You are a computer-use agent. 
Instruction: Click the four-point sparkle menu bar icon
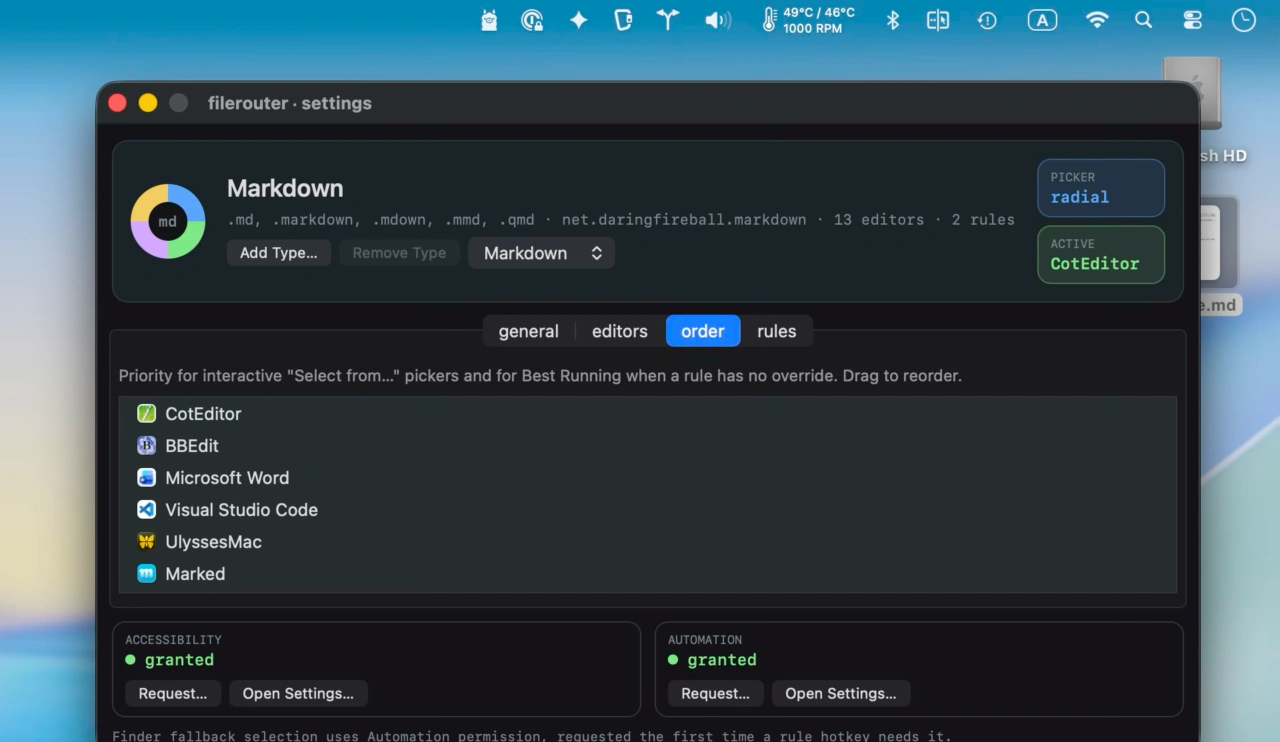pos(578,20)
